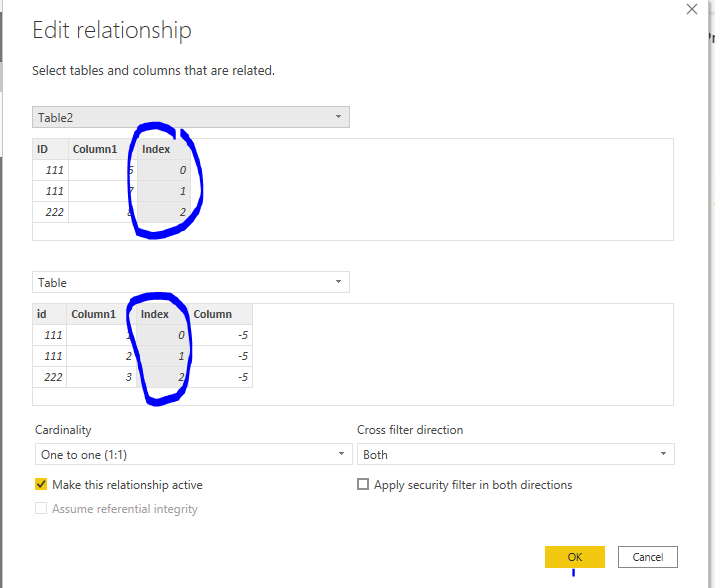Viewport: 715px width, 588px height.
Task: Expand the Cardinality dropdown set to One to one
Action: coord(193,454)
